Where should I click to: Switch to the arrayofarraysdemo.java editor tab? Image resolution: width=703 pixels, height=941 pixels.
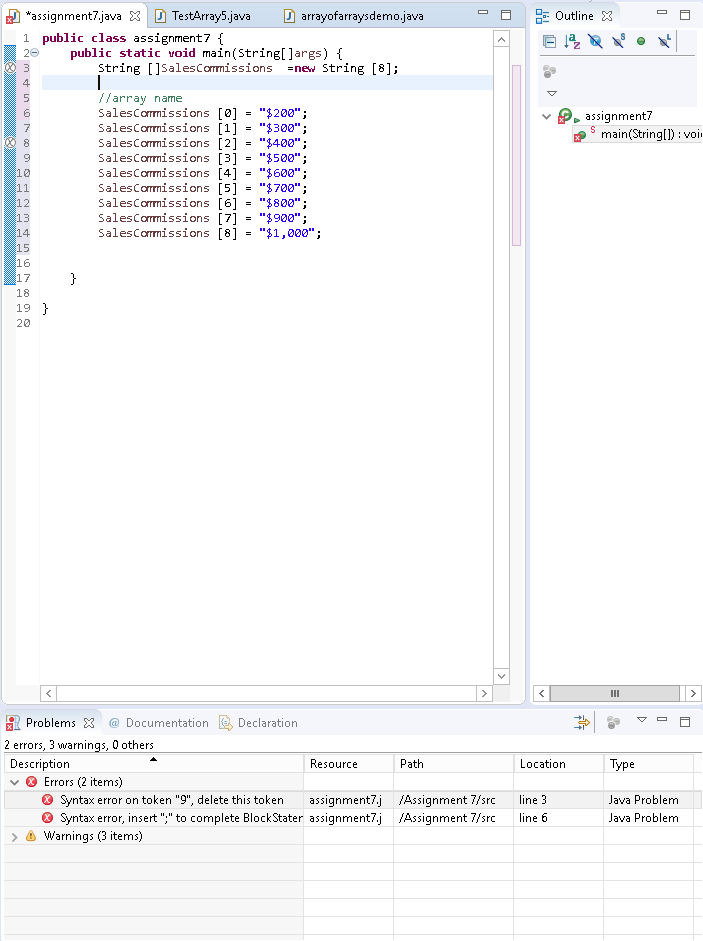pos(362,16)
